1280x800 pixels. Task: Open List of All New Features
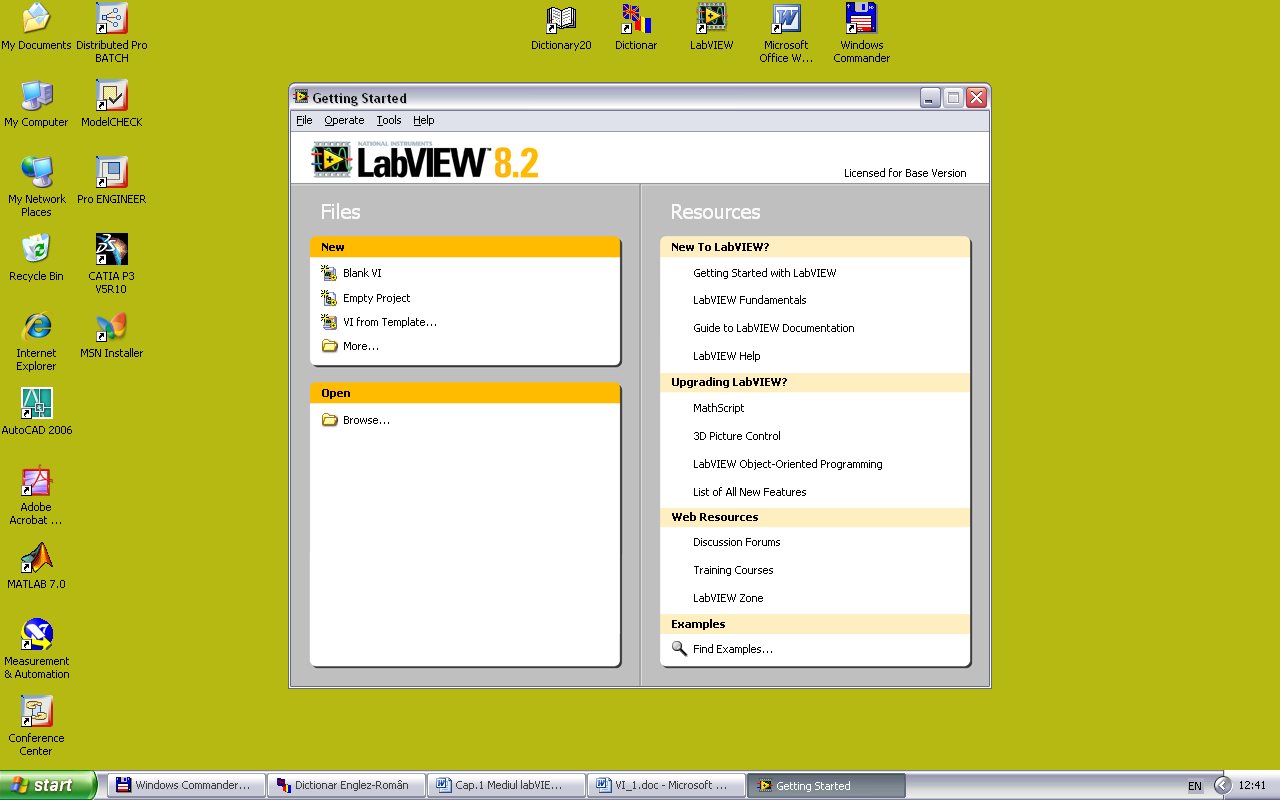tap(750, 492)
